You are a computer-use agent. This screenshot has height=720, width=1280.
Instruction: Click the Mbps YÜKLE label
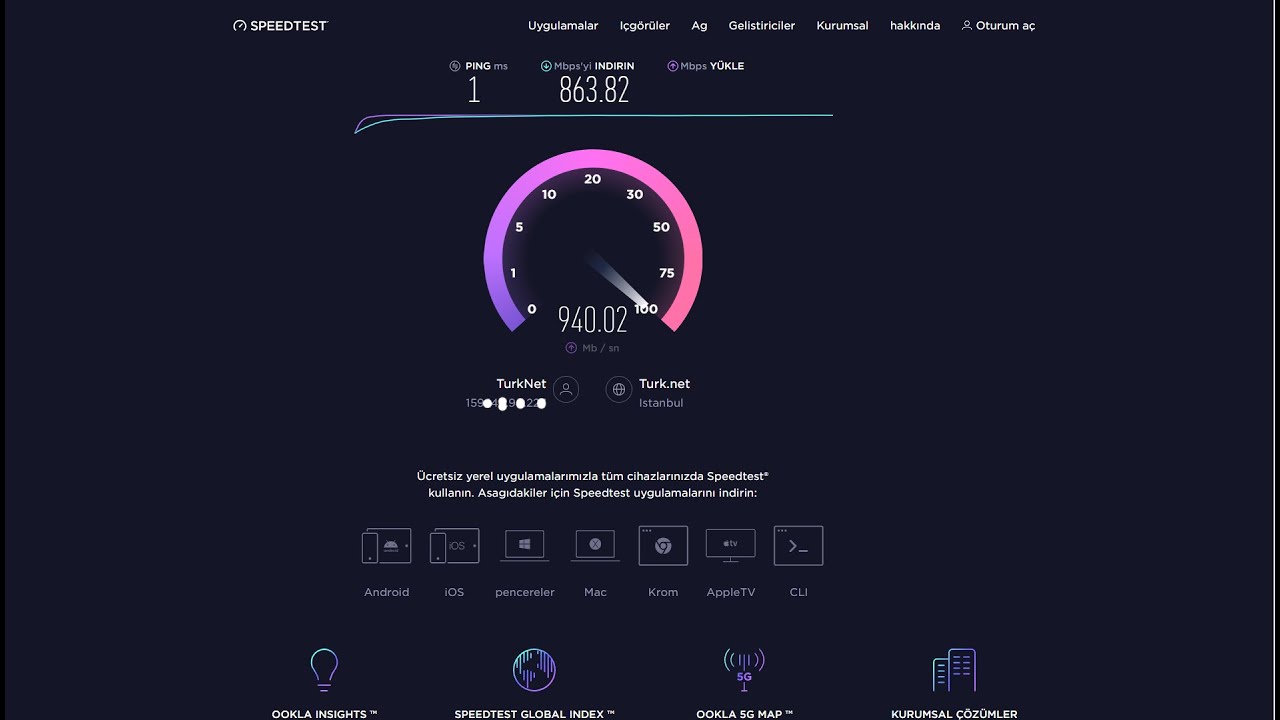(x=712, y=66)
